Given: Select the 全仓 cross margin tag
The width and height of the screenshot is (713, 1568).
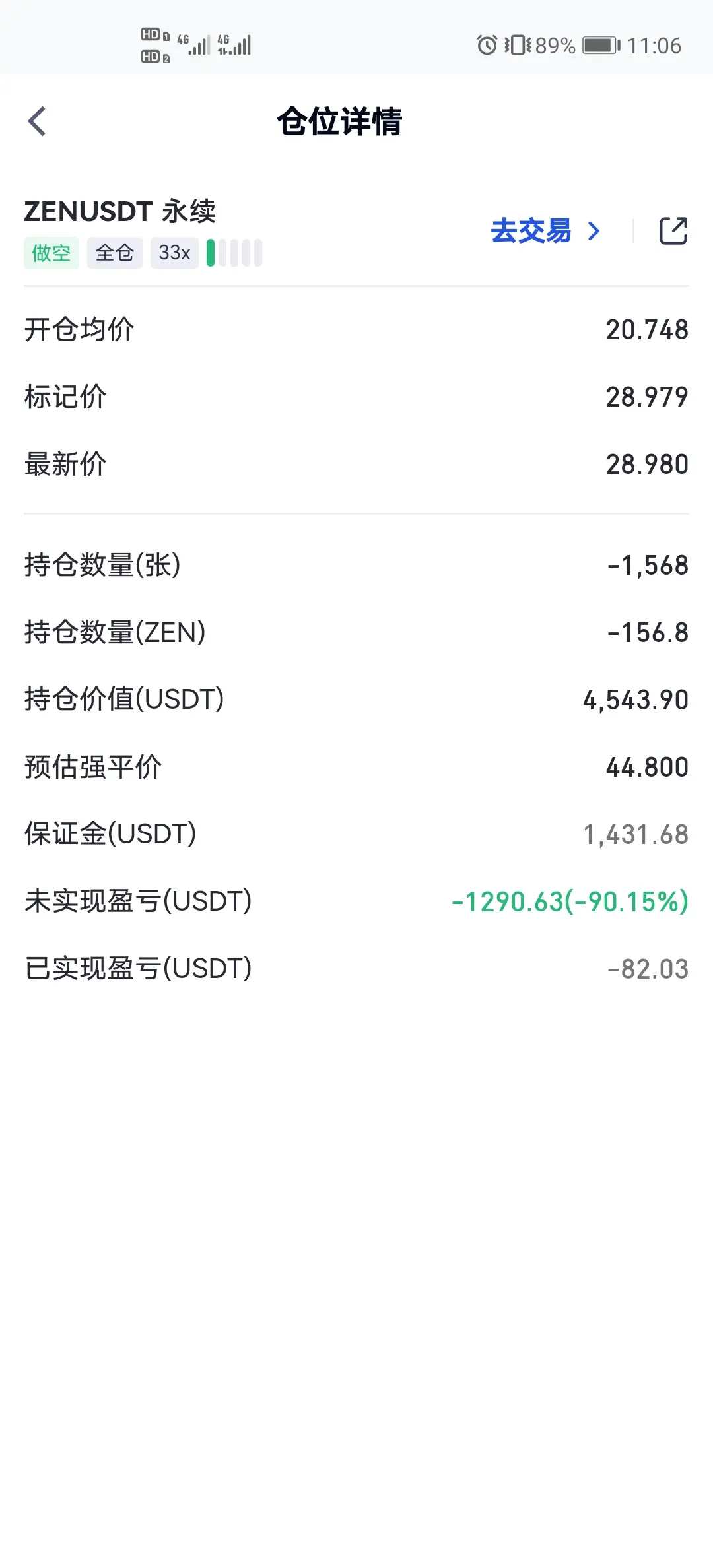Looking at the screenshot, I should 115,253.
